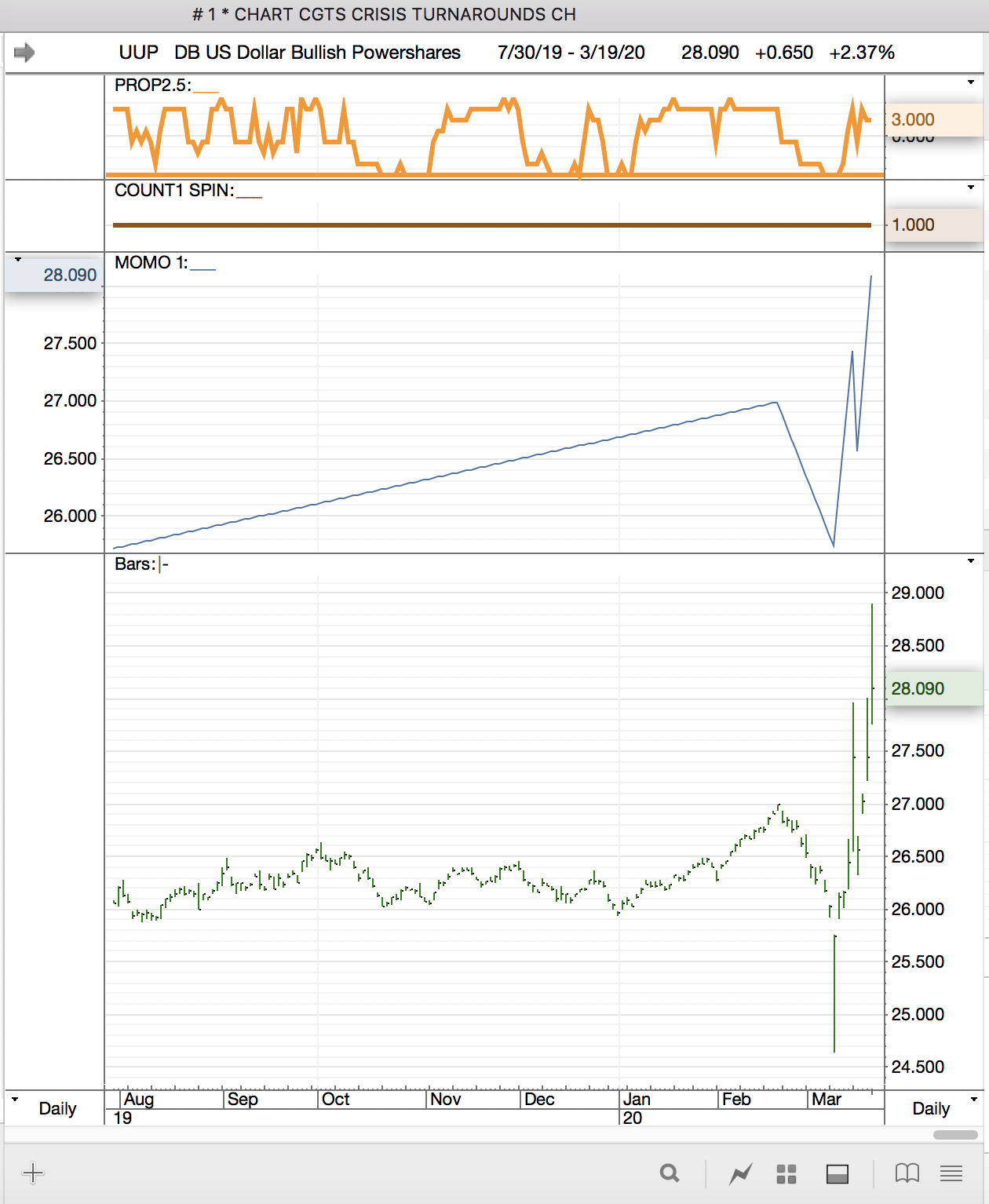
Task: Click the horizontal scrollbar thumb
Action: pos(955,1135)
